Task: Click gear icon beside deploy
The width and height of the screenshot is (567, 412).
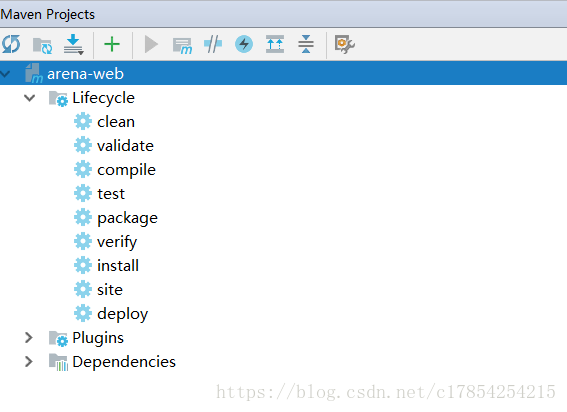Action: click(83, 313)
